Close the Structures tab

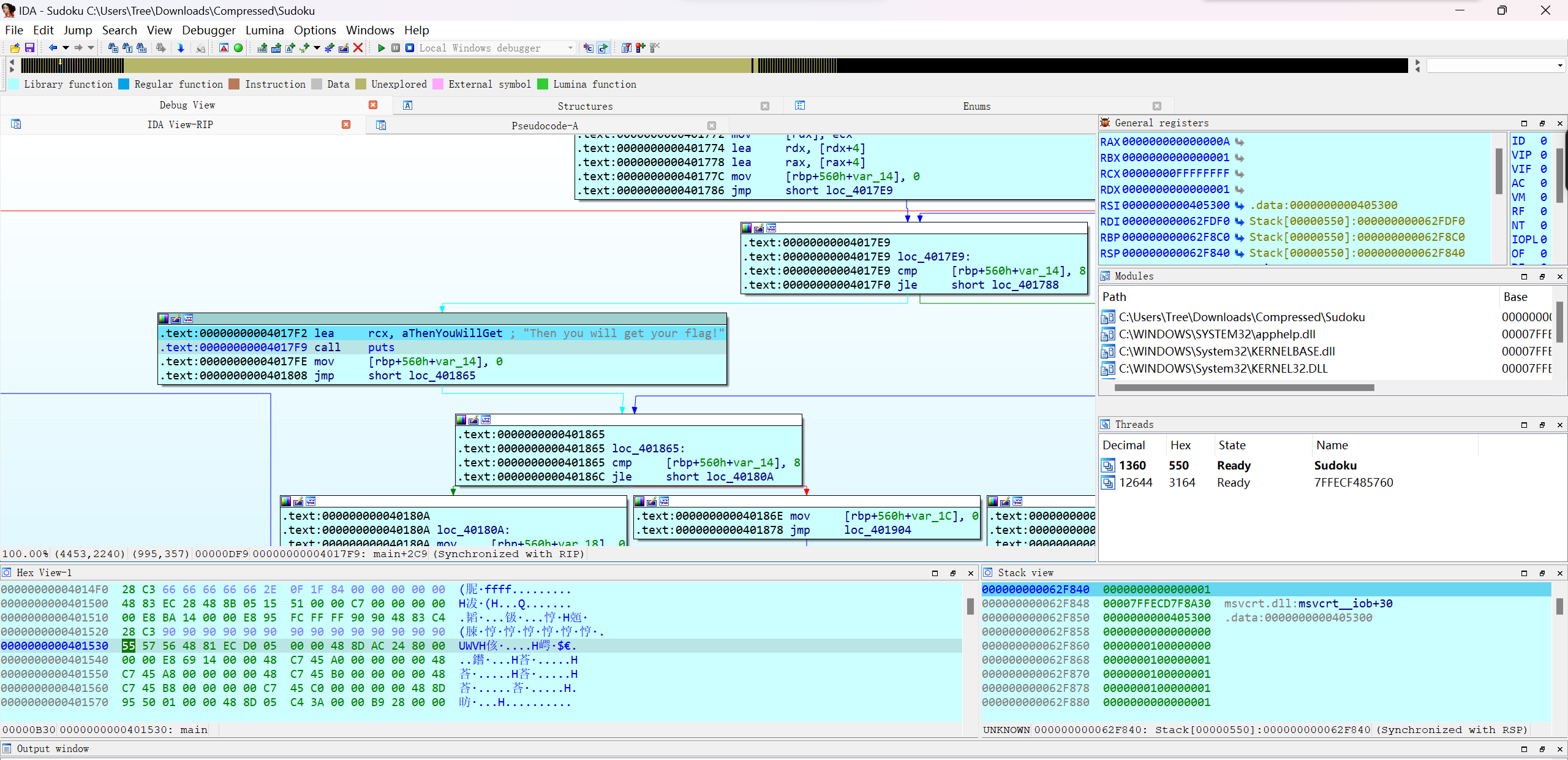[764, 106]
